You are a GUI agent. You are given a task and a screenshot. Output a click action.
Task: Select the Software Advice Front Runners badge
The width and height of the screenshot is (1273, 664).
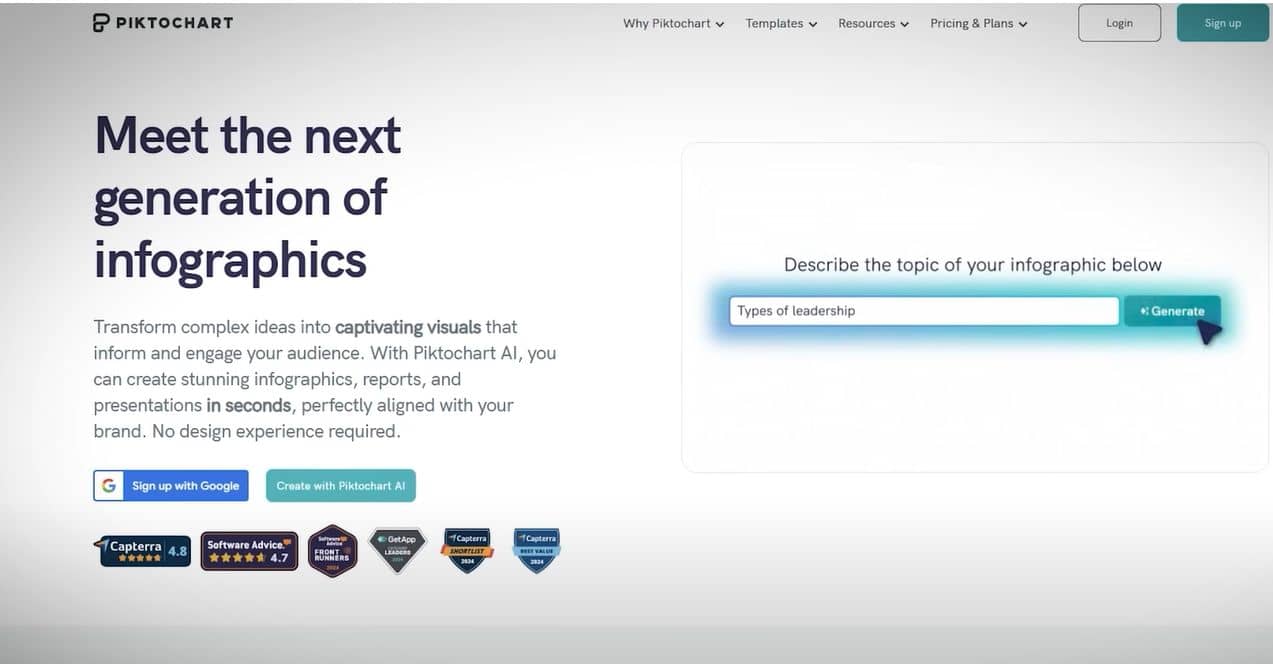tap(332, 551)
